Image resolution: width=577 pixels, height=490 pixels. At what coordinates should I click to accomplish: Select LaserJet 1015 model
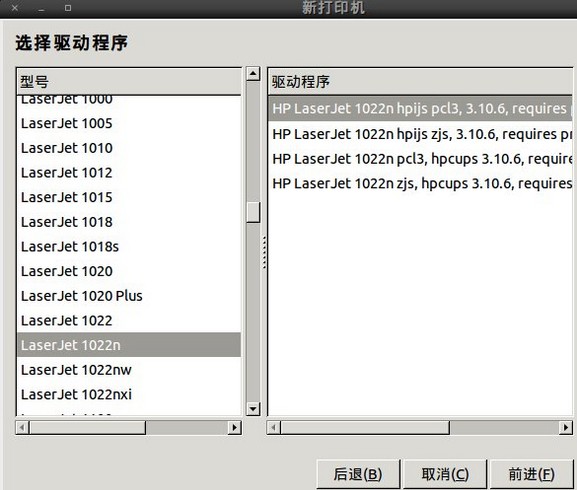(x=129, y=198)
